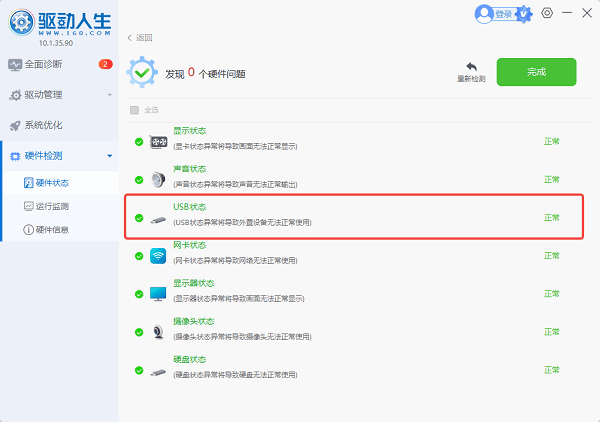
Task: Click the 系统优化 rocket icon
Action: [15, 125]
